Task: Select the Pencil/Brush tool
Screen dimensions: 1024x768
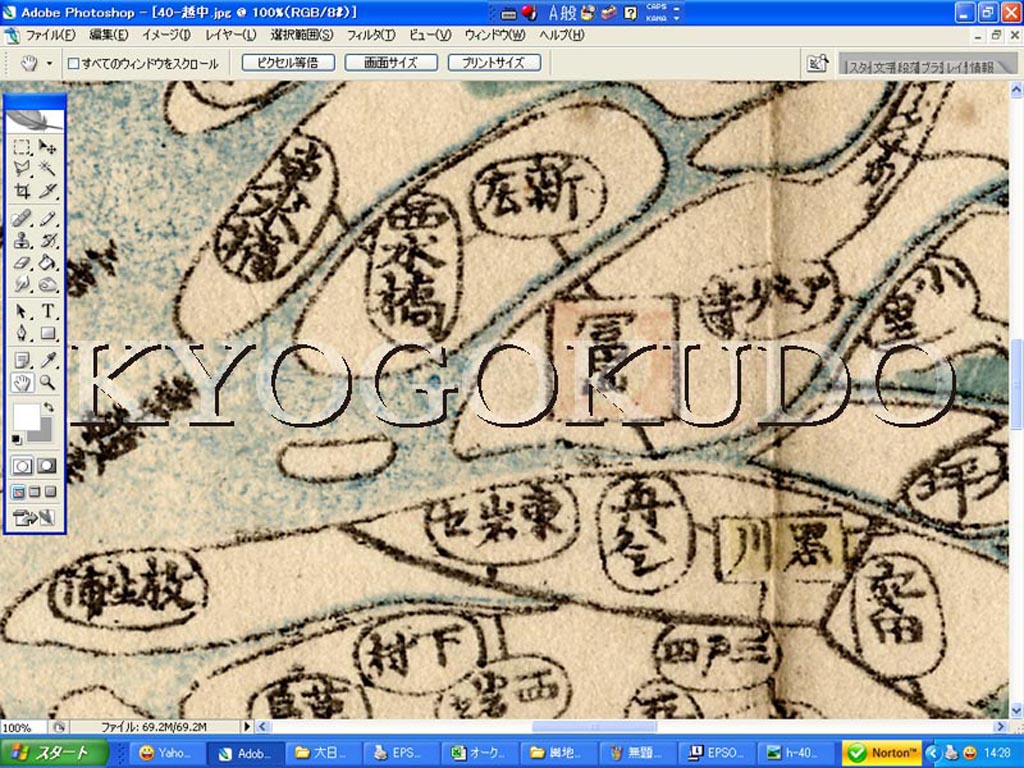Action: (47, 217)
